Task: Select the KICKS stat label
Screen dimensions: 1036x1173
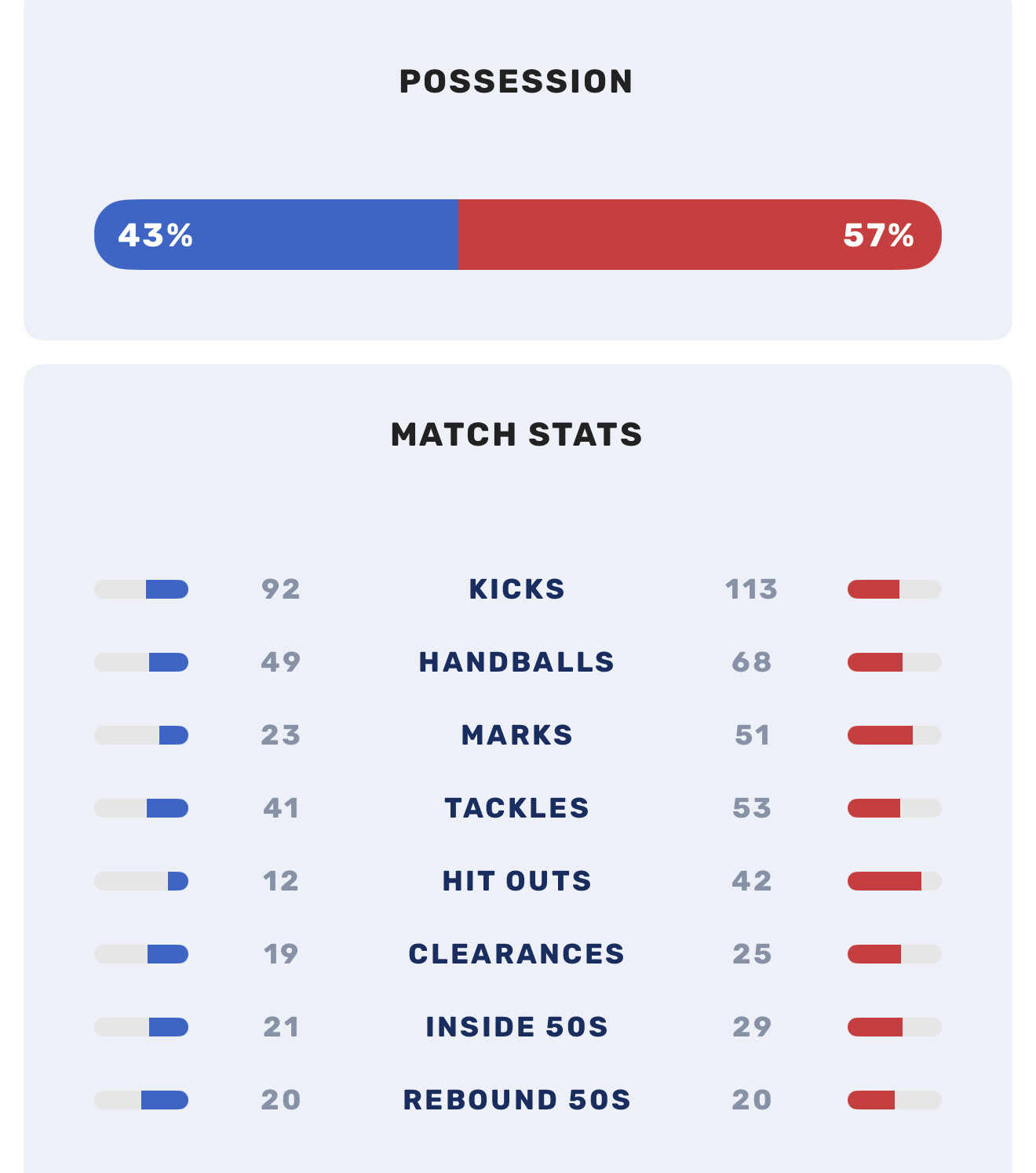Action: tap(516, 589)
